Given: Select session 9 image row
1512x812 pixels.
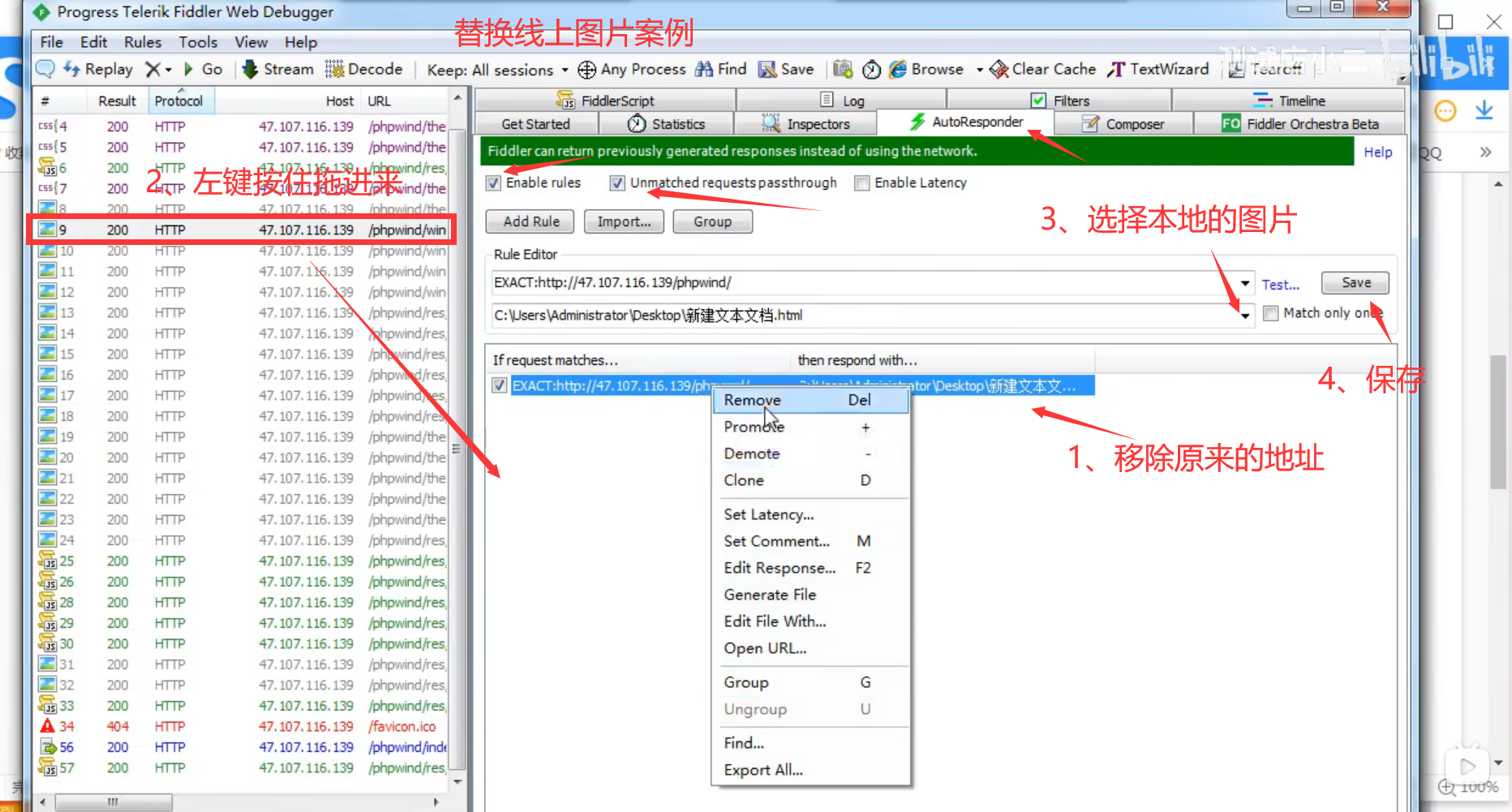Looking at the screenshot, I should click(242, 230).
